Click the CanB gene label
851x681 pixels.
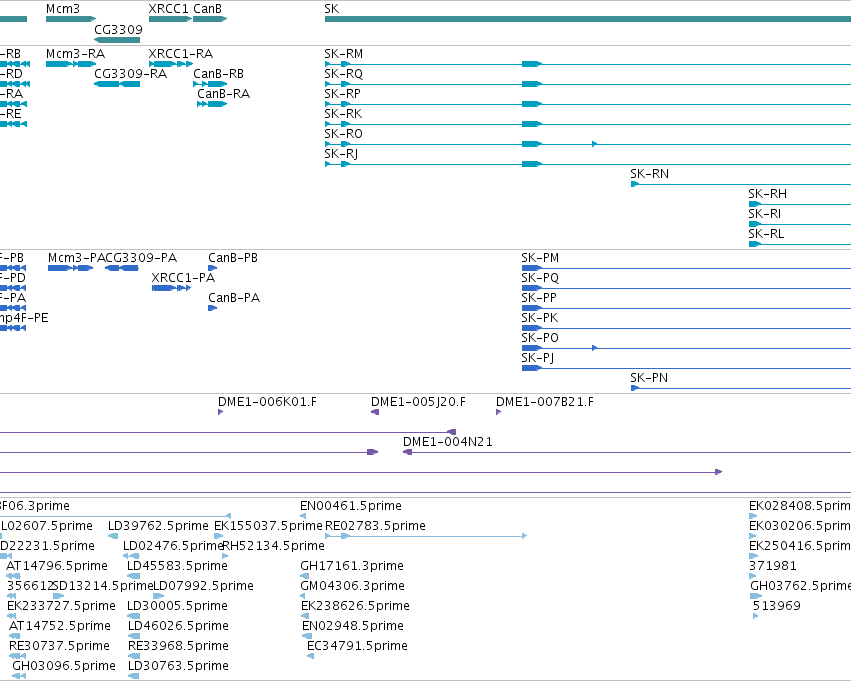tap(207, 9)
